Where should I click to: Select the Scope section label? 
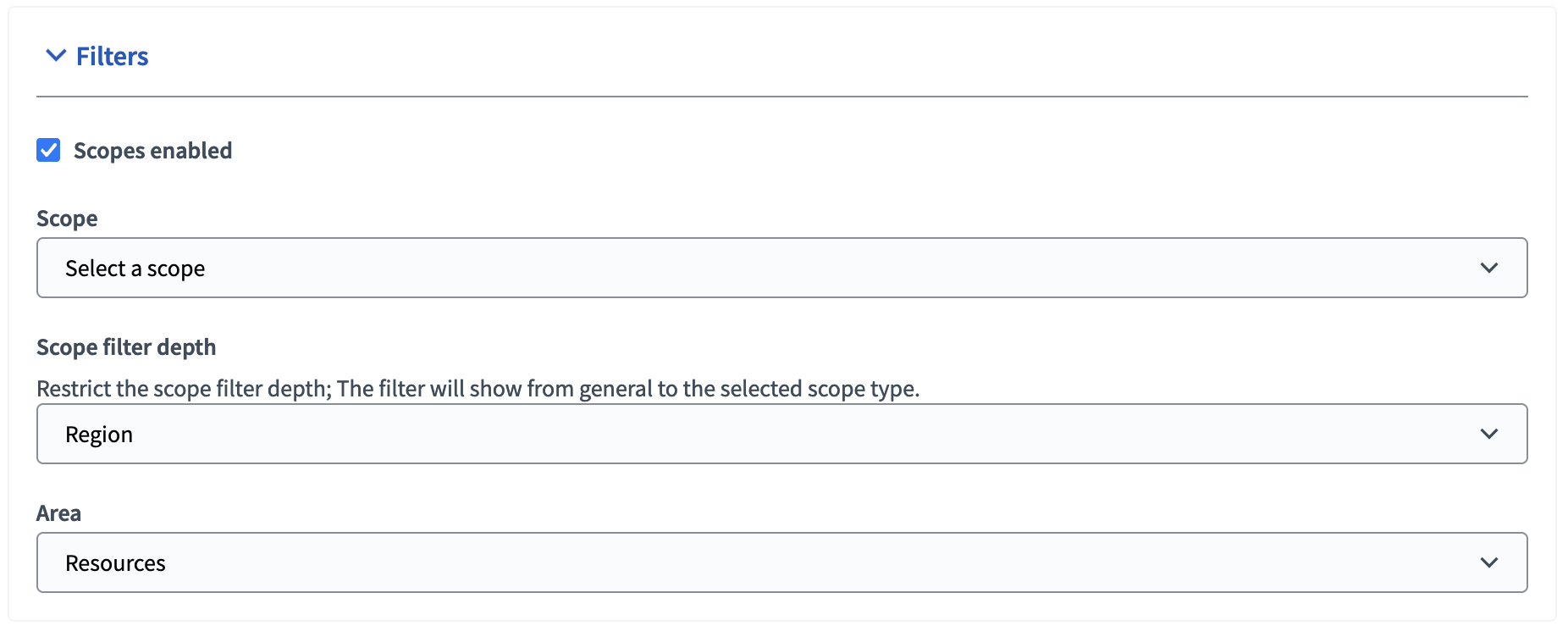coord(66,218)
